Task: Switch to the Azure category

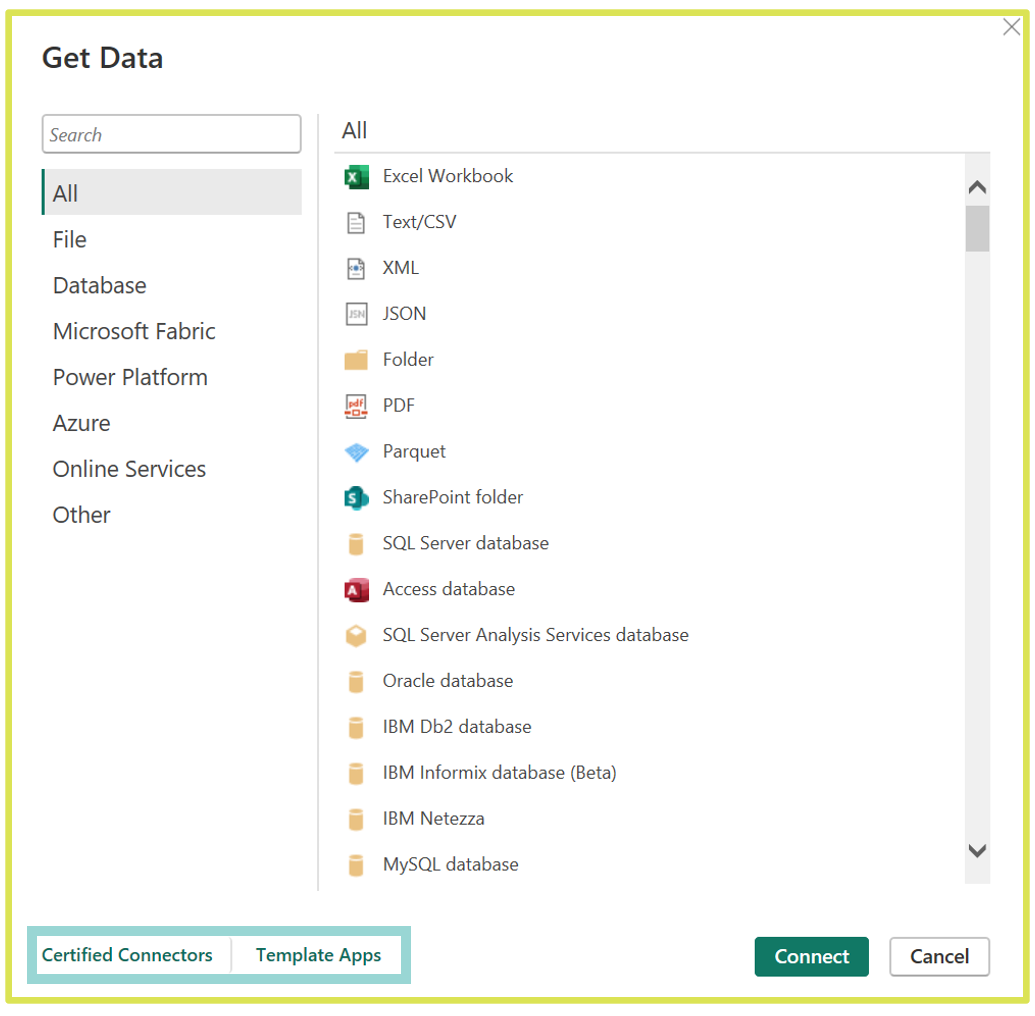Action: click(172, 423)
